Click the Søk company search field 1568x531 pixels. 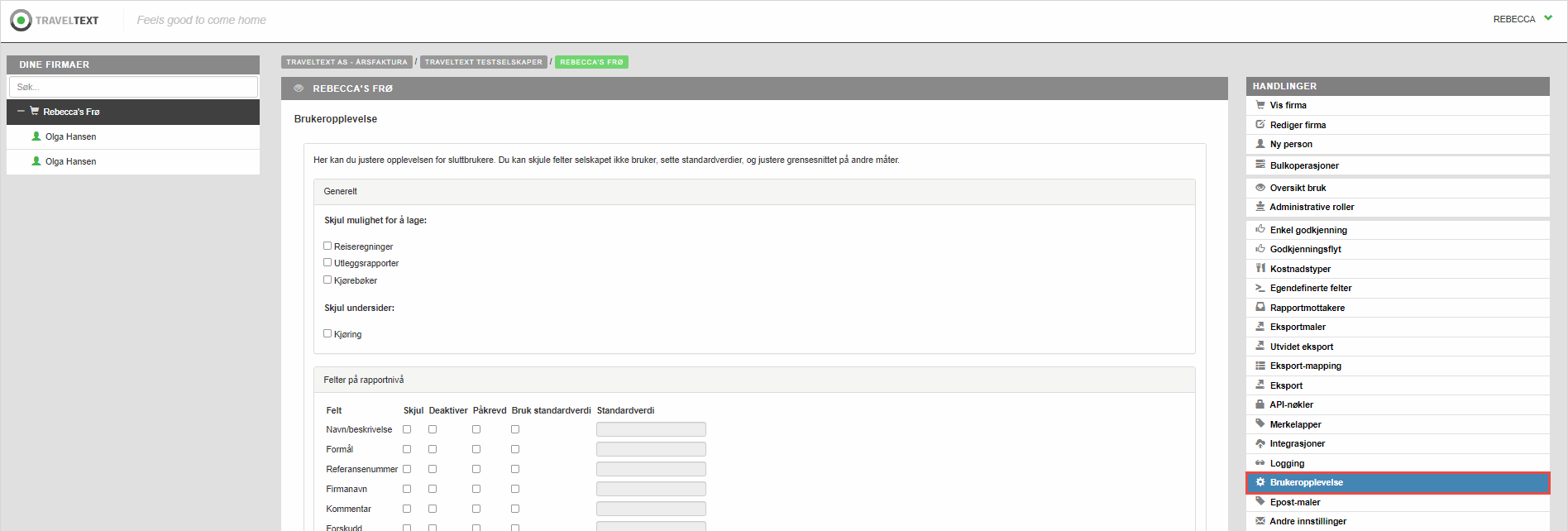pyautogui.click(x=133, y=87)
